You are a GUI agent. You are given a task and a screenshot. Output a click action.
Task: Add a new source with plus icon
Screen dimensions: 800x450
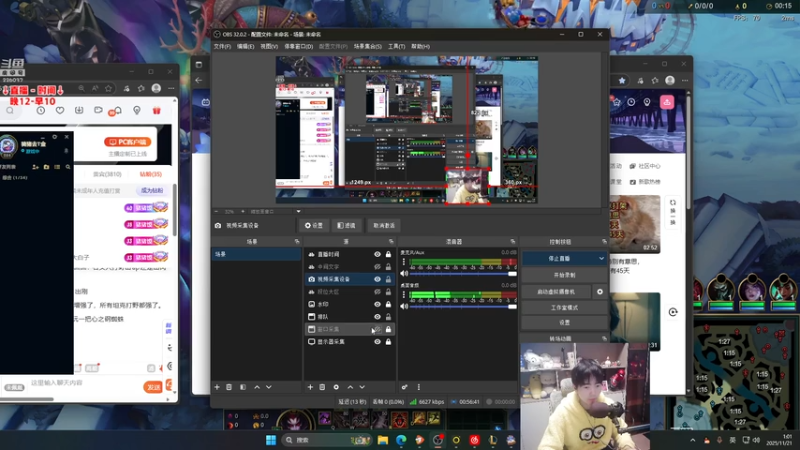click(x=310, y=387)
